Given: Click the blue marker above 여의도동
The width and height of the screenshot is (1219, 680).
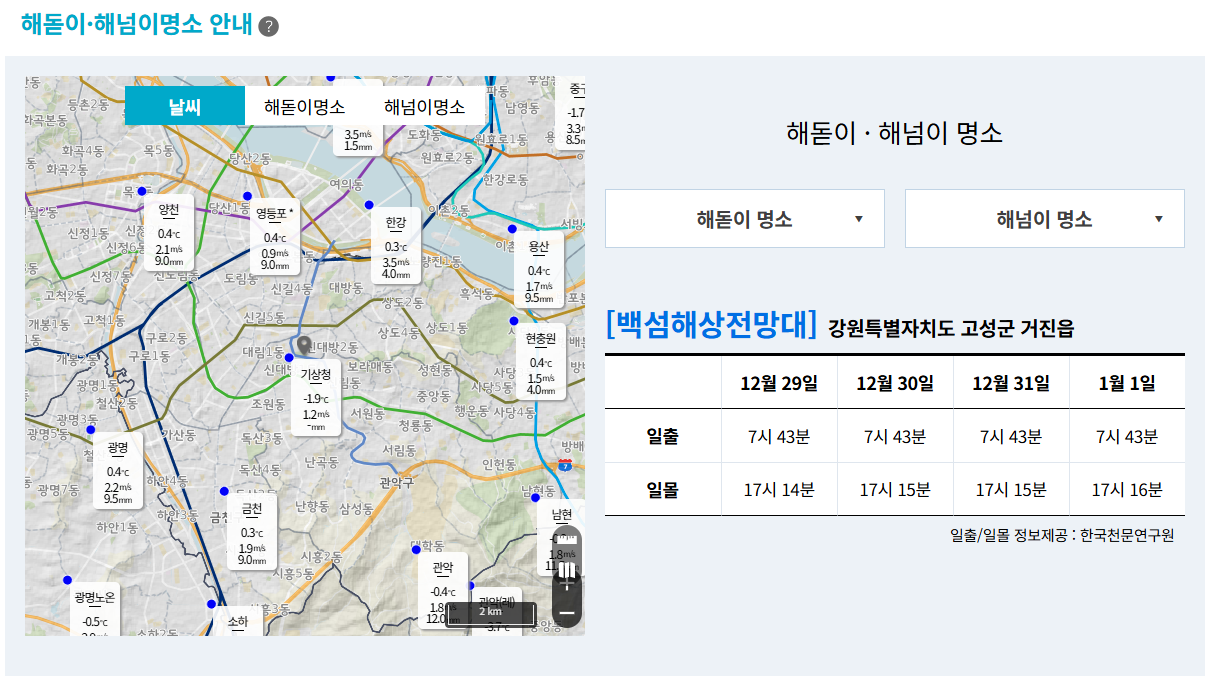Looking at the screenshot, I should point(330,78).
